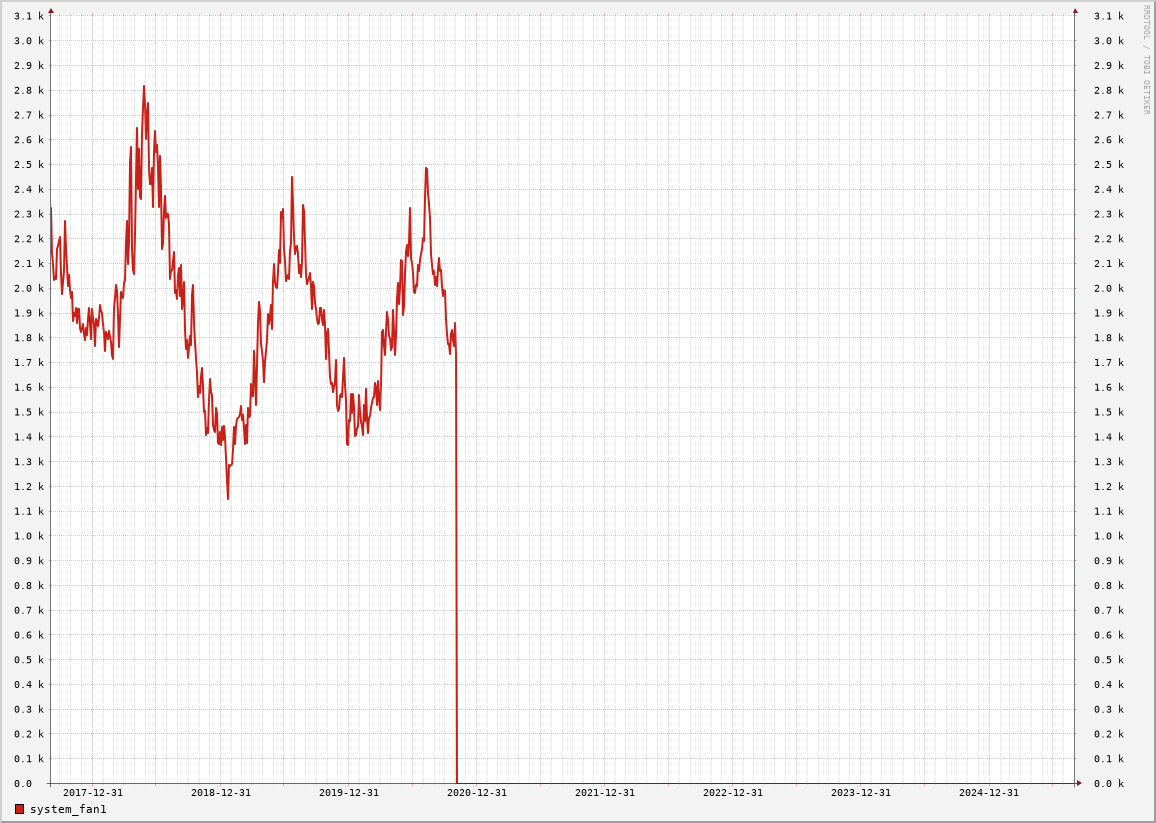The width and height of the screenshot is (1156, 823).
Task: Click the 2020-12-31 x-axis date label
Action: pos(477,793)
